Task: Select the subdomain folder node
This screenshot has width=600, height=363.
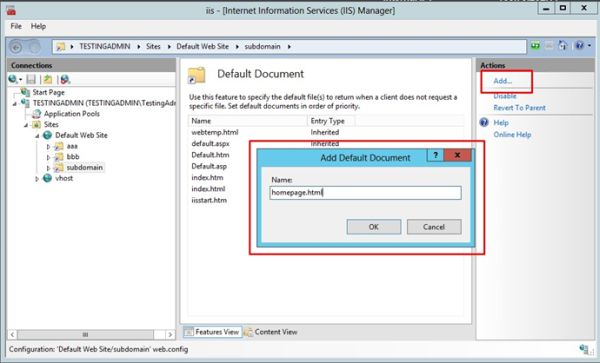Action: 85,168
